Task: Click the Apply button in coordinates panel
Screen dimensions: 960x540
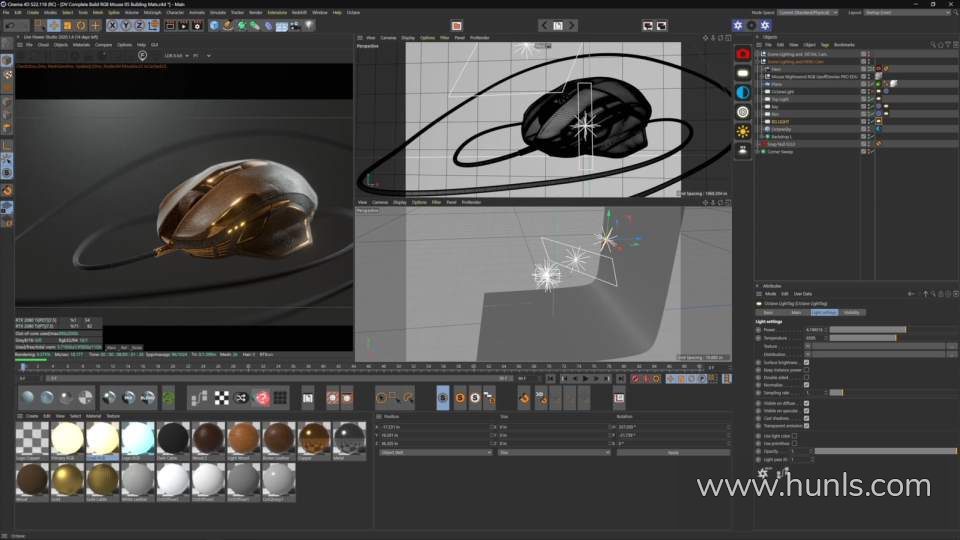Action: coord(673,452)
